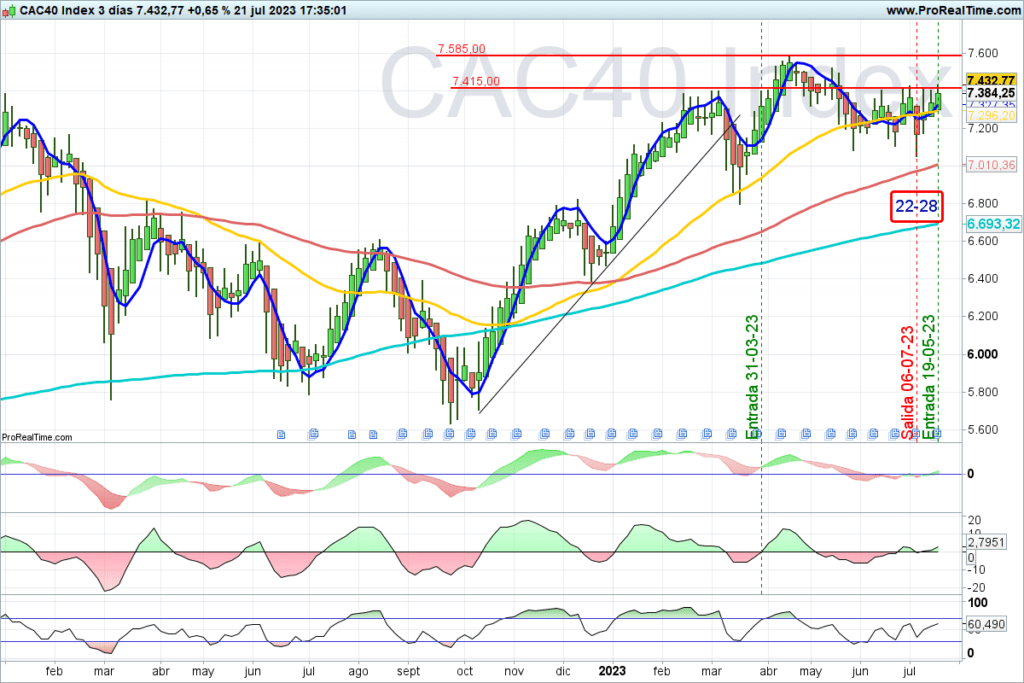Select the chart title "CAC40 Index 3 días"
The width and height of the screenshot is (1024, 683).
tap(76, 10)
